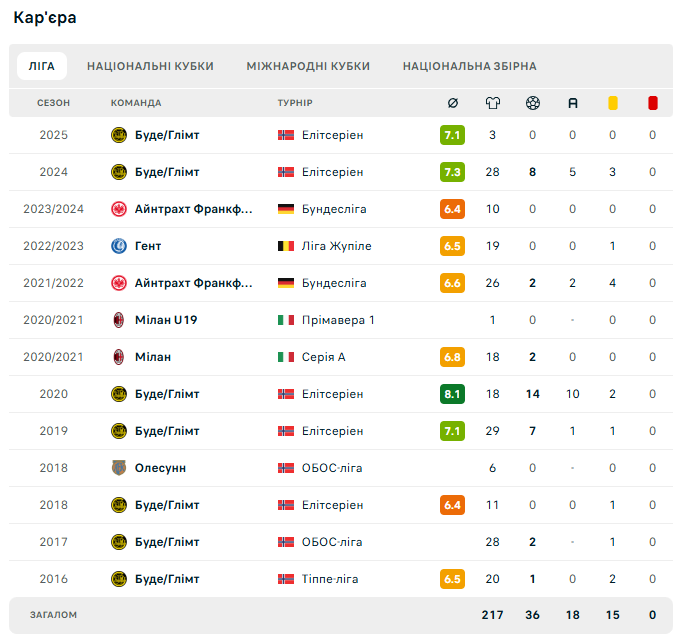The height and width of the screenshot is (635, 677).
Task: Click the soccer ball goals column icon
Action: pyautogui.click(x=533, y=103)
